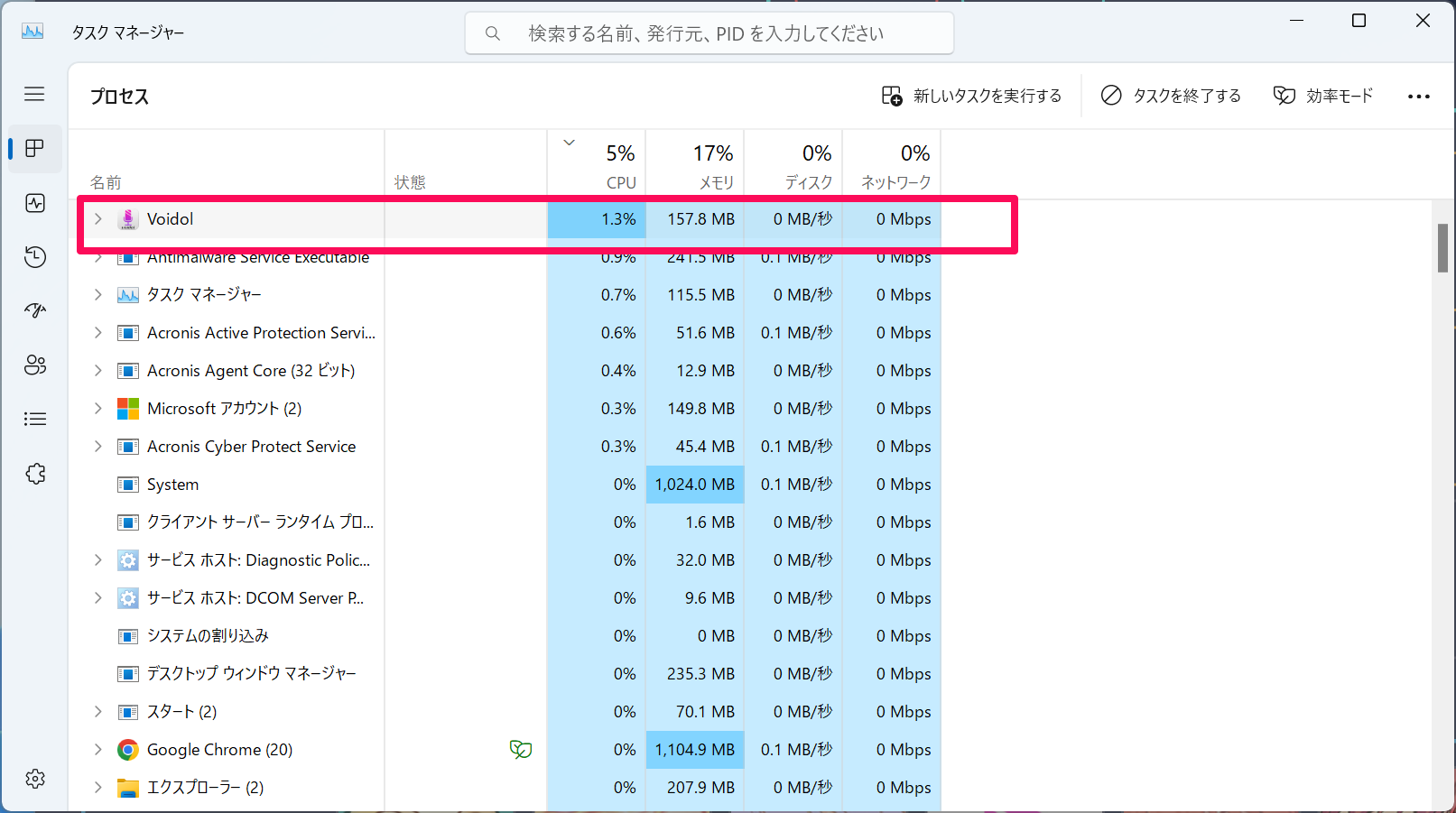Click the エクスプローラー folder icon

tap(128, 788)
